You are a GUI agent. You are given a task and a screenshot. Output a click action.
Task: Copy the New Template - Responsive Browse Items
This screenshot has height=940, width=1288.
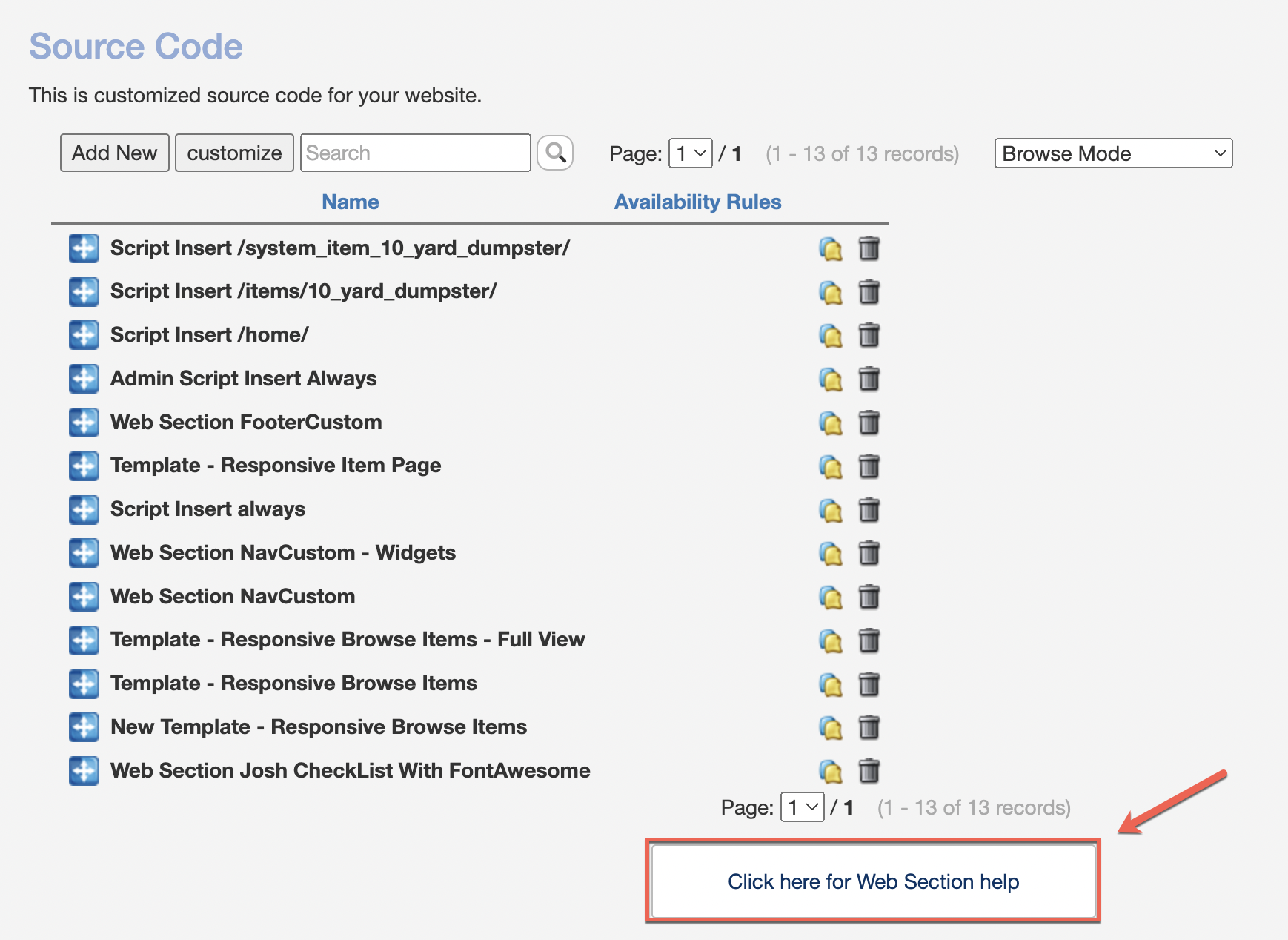[831, 728]
